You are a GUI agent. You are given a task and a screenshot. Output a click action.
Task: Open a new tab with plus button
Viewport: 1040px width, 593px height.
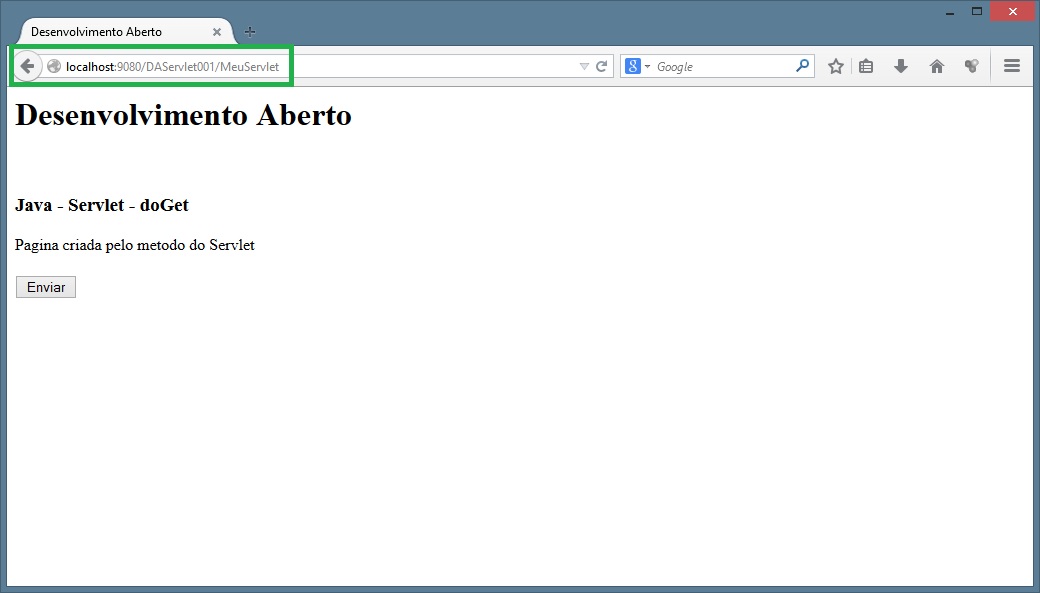250,32
